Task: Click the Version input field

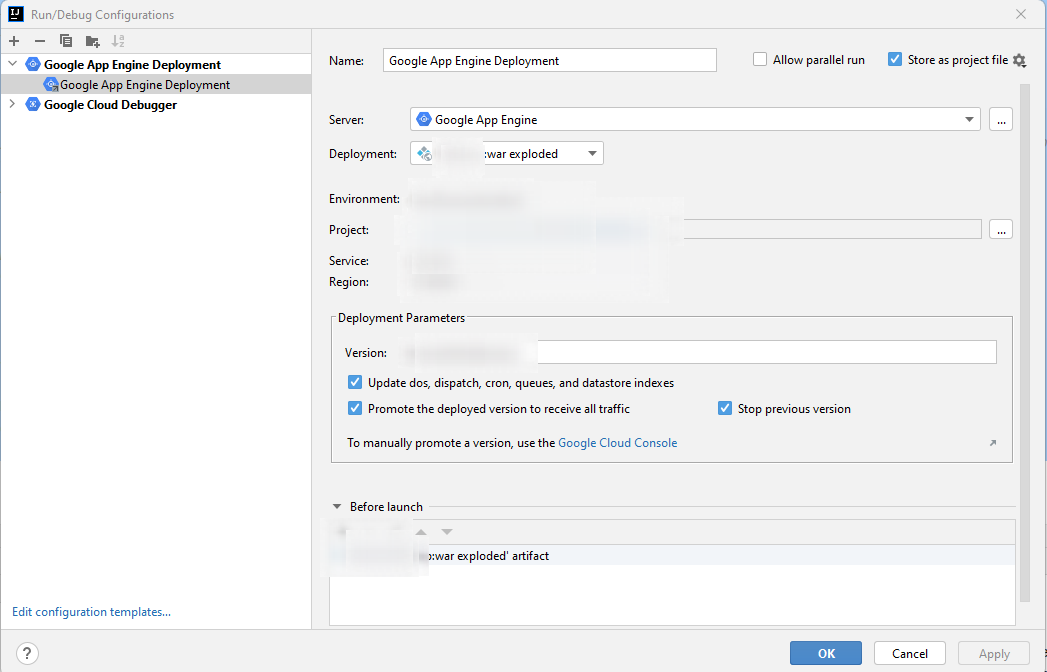Action: pos(700,352)
